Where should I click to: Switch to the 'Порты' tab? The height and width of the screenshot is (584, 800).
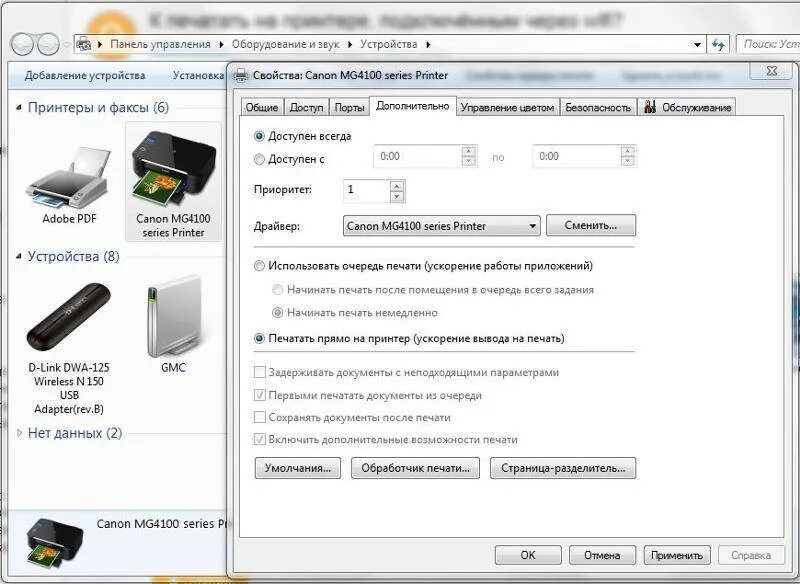pos(349,107)
